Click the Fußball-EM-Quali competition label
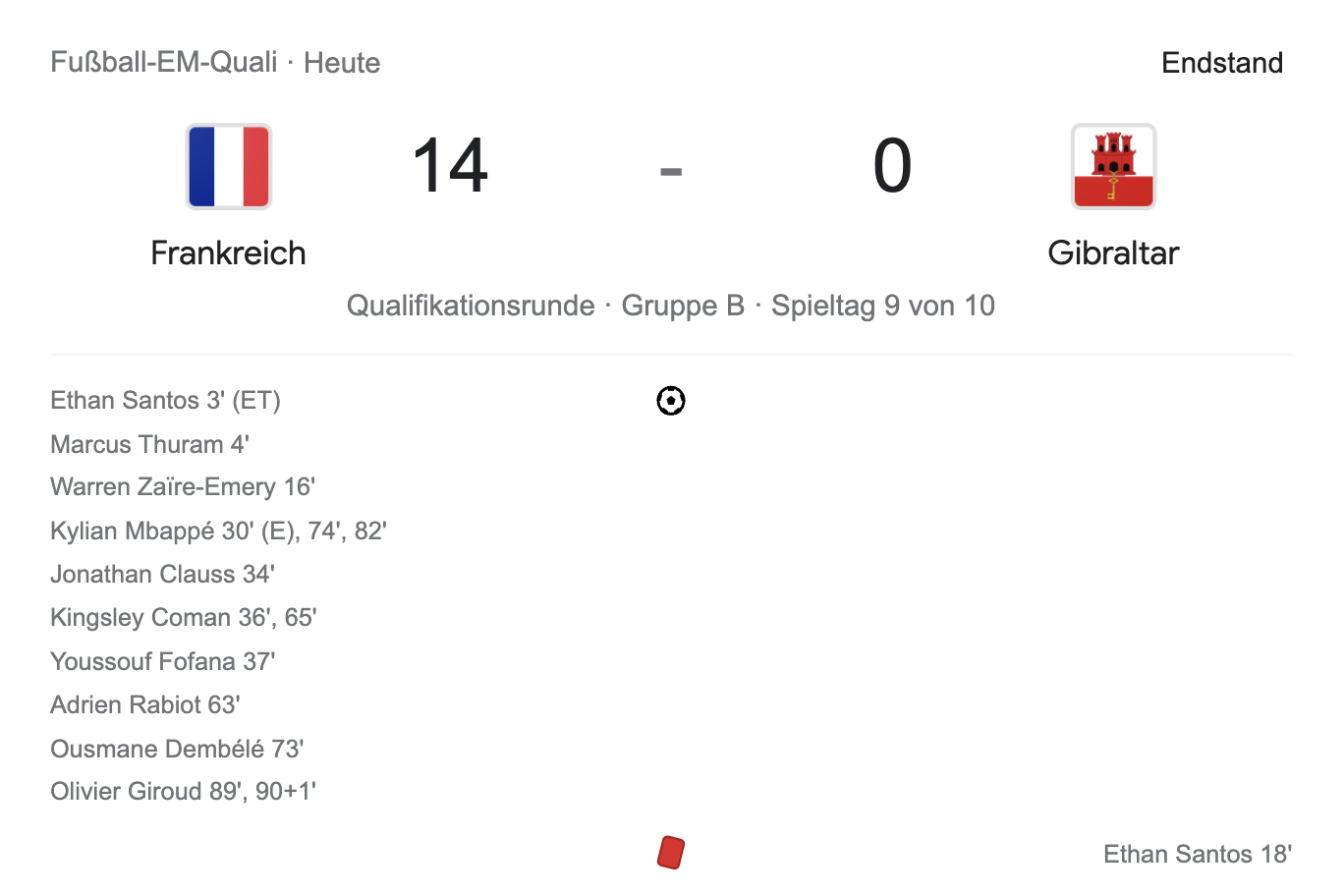The image size is (1344, 896). [x=164, y=63]
